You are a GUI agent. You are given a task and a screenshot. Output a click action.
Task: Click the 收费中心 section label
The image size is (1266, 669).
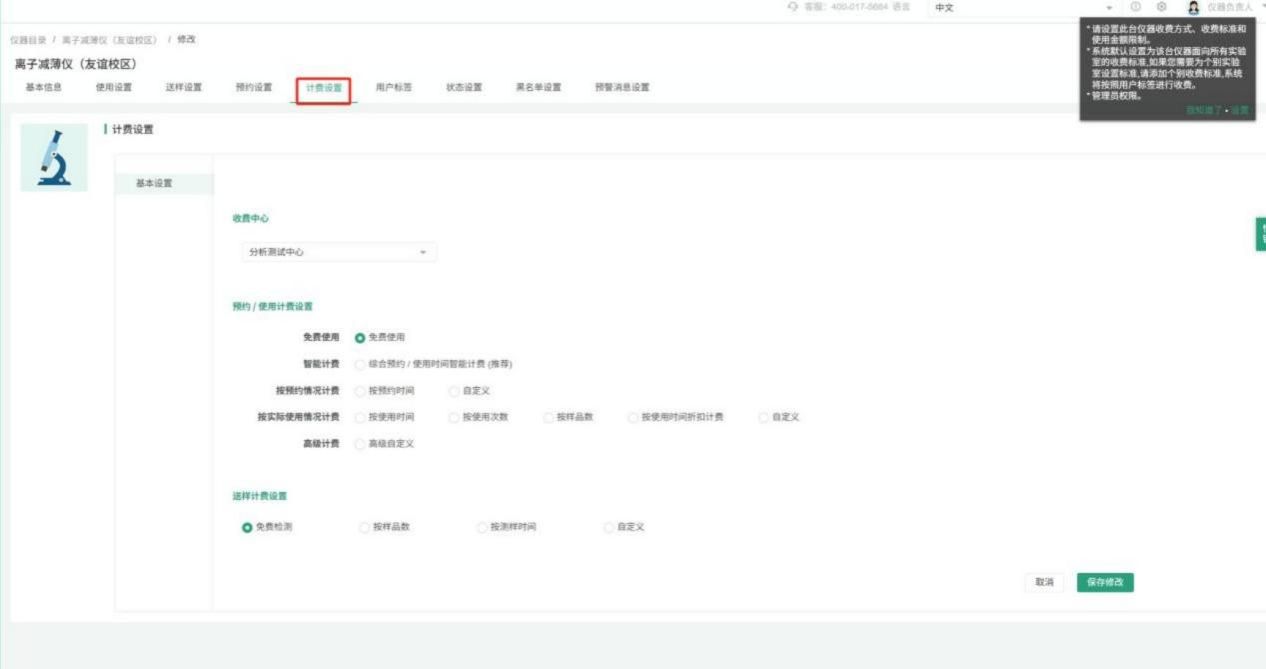pyautogui.click(x=251, y=218)
